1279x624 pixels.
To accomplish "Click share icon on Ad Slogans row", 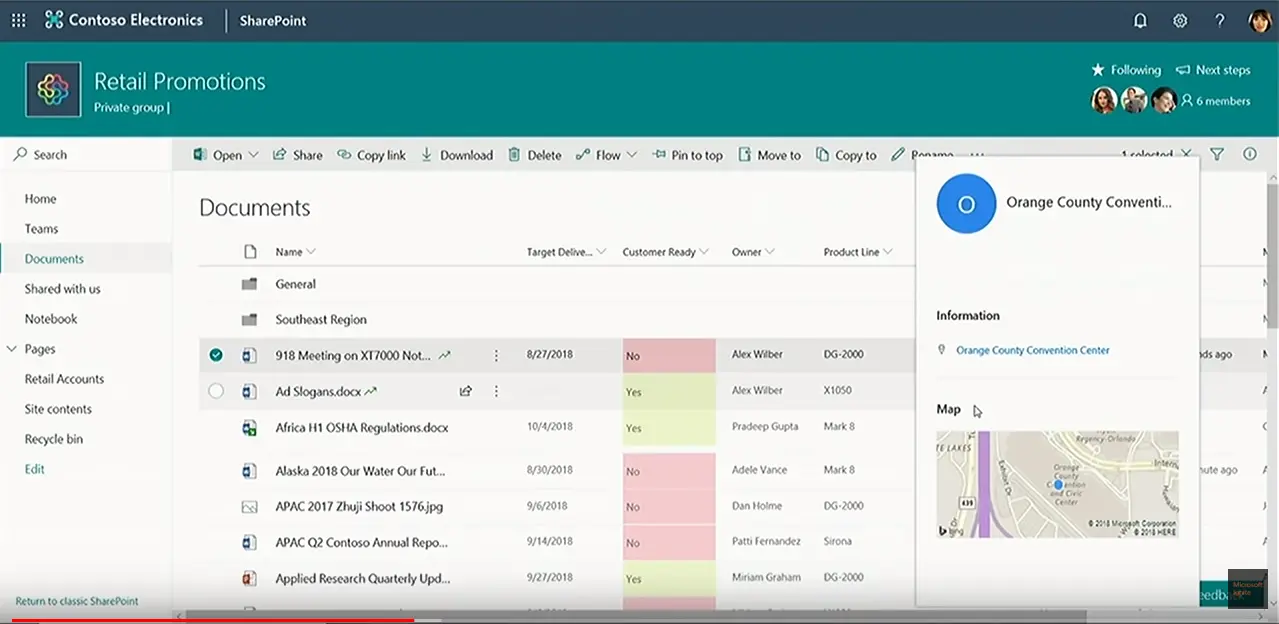I will (465, 391).
